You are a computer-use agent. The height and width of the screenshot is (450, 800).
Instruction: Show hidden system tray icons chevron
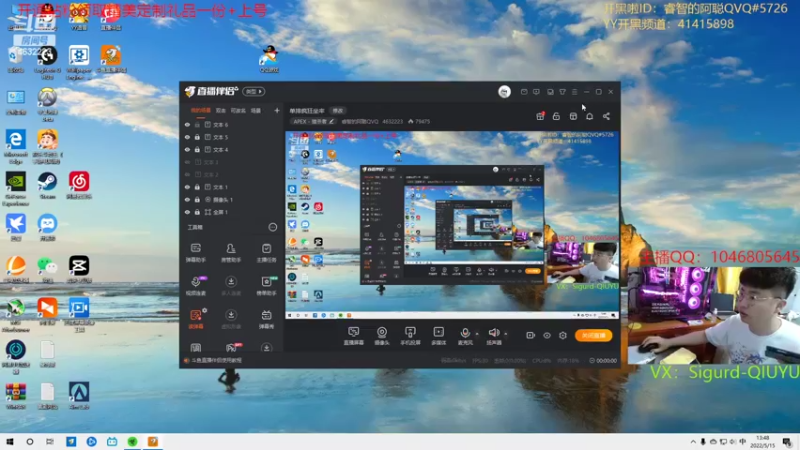(x=693, y=442)
